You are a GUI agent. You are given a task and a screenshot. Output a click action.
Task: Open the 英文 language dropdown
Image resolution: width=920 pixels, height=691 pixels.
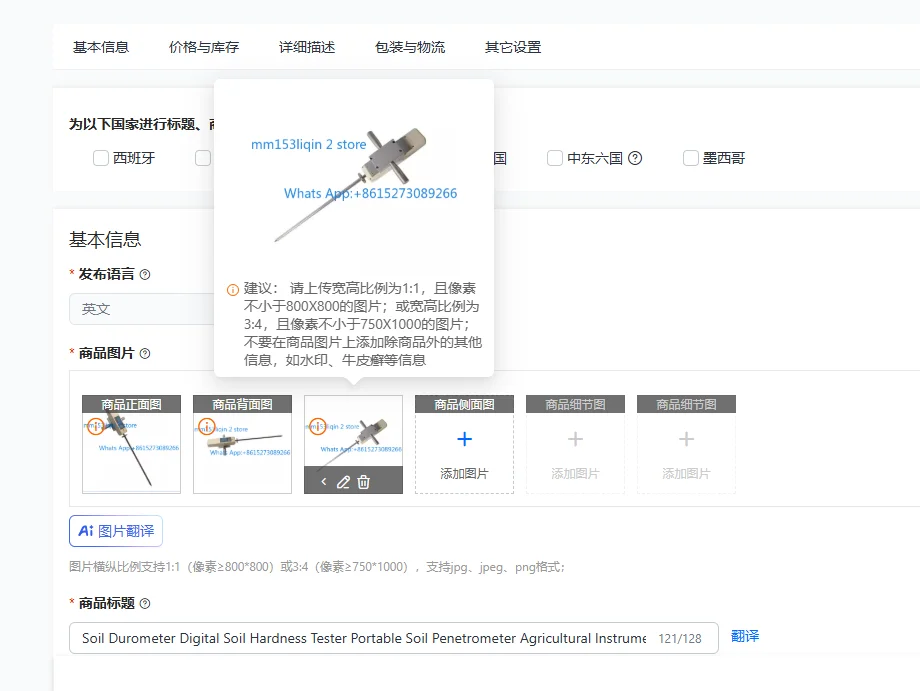point(142,309)
